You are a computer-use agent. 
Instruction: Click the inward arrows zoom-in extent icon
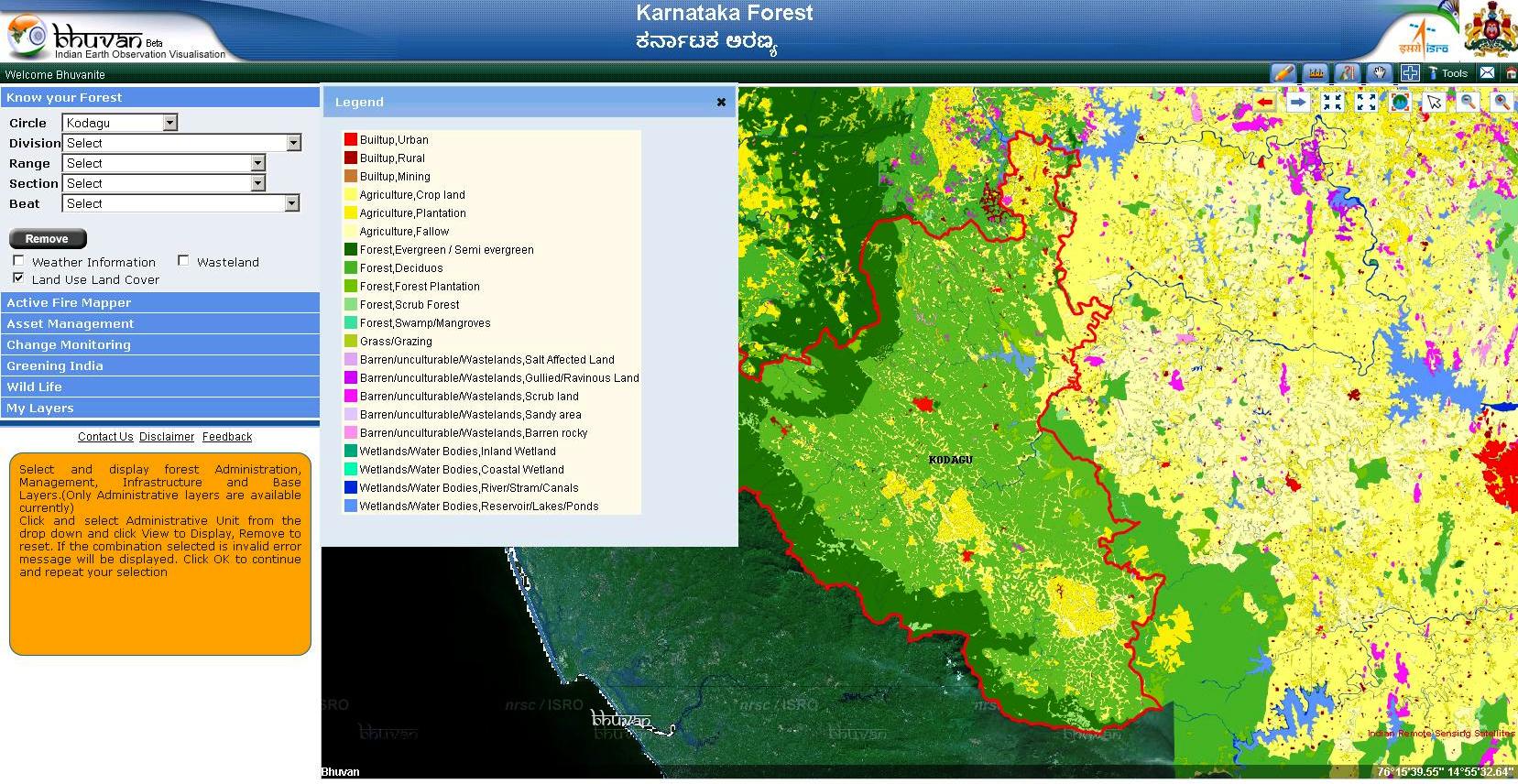(x=1332, y=103)
